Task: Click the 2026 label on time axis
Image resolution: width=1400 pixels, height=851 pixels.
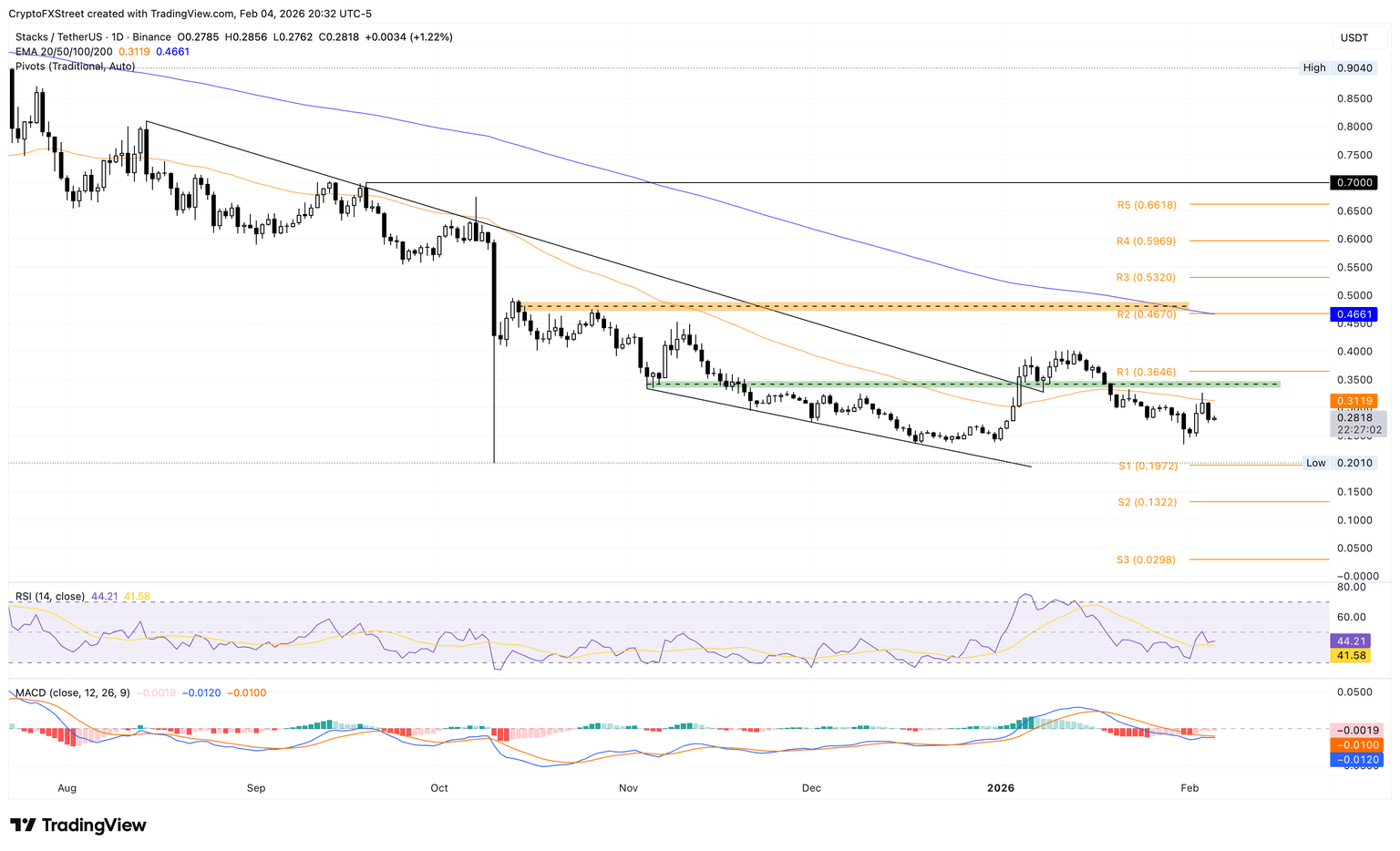Action: [1001, 788]
